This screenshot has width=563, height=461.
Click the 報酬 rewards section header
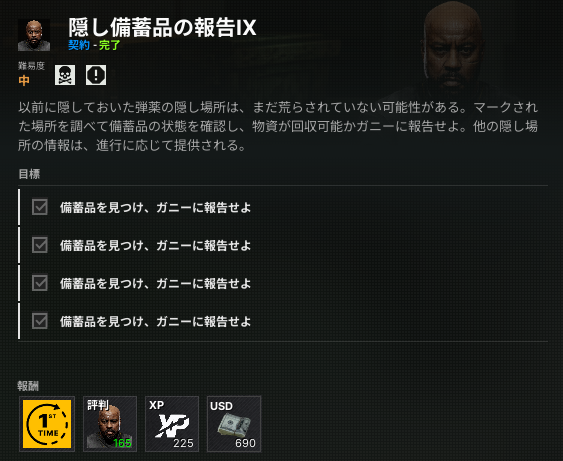28,386
